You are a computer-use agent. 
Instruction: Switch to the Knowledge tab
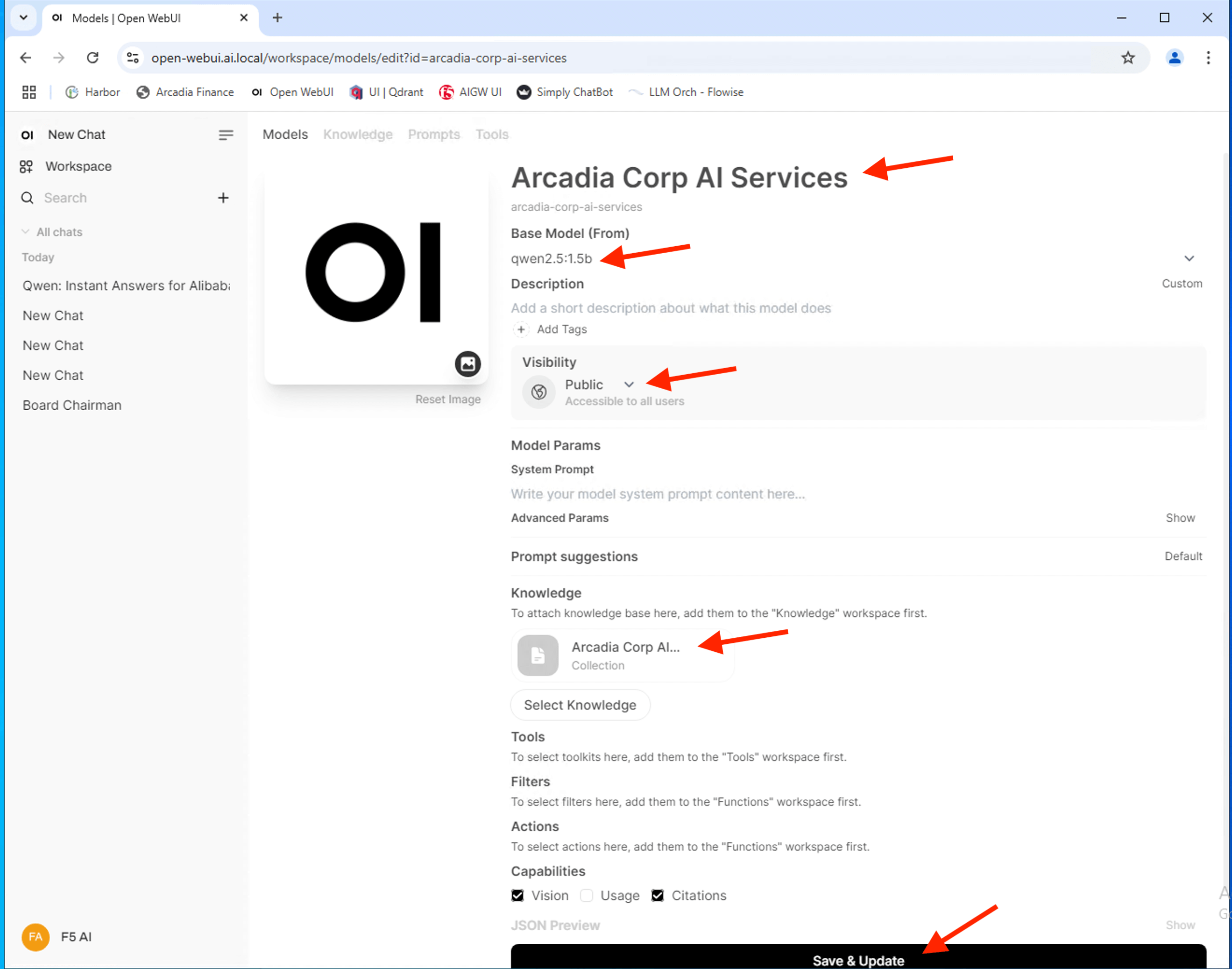click(358, 135)
